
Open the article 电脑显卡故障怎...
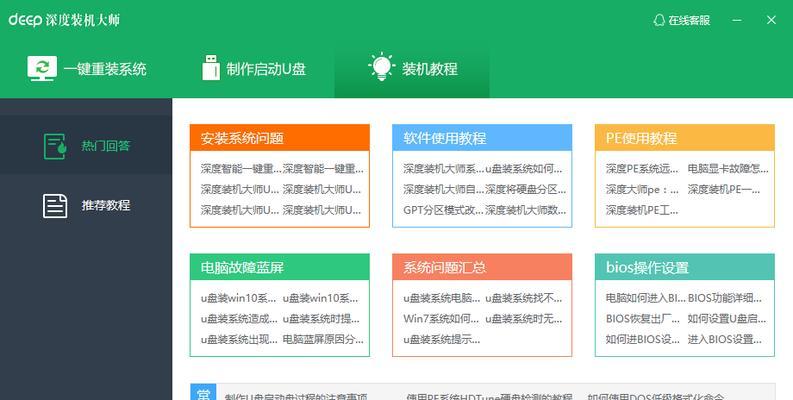coord(728,169)
